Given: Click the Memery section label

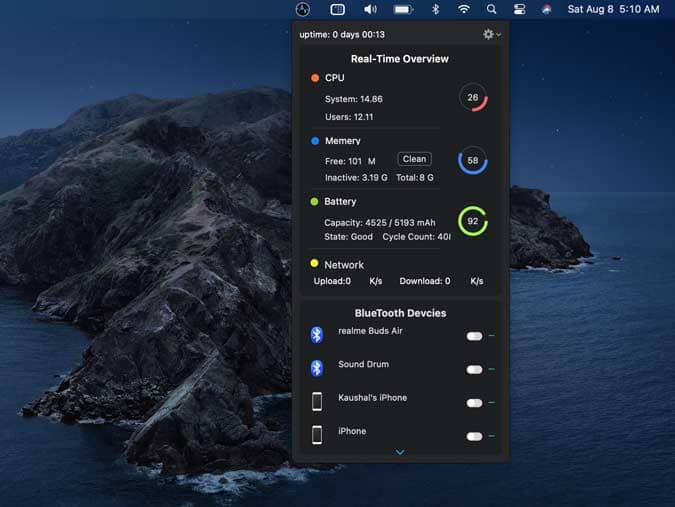Looking at the screenshot, I should coord(343,141).
